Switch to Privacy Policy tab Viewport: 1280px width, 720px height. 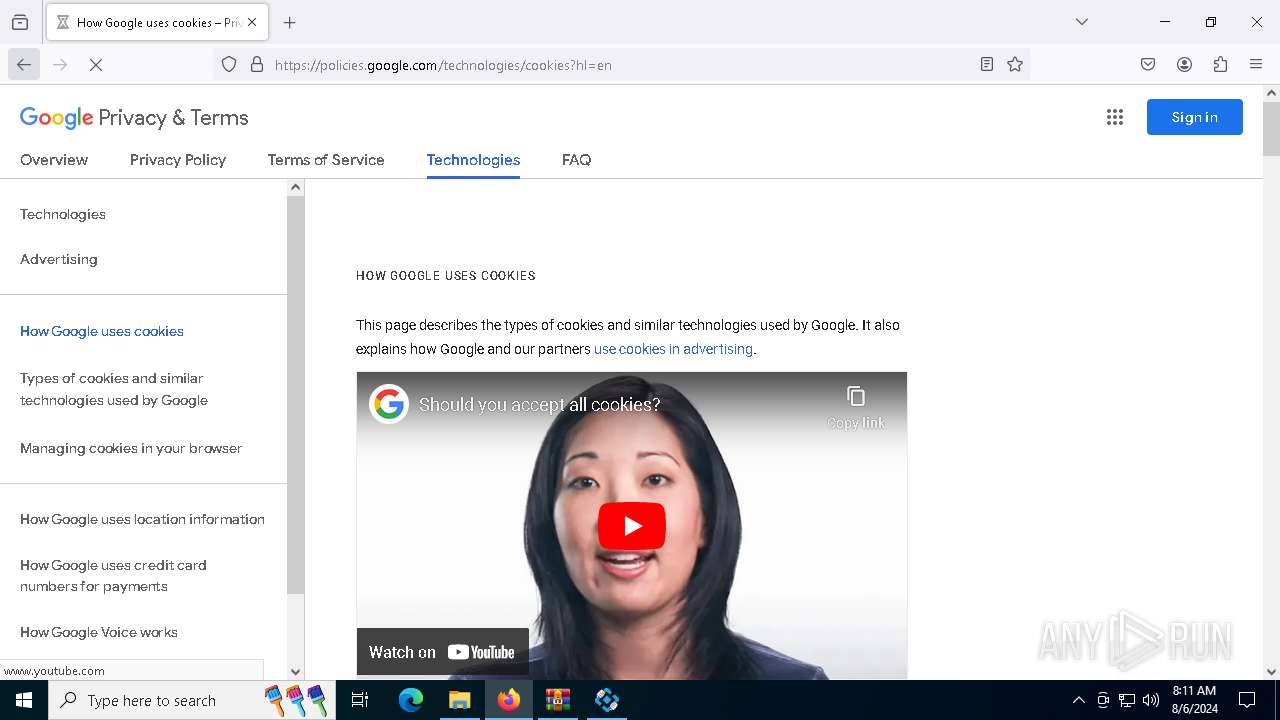point(178,160)
